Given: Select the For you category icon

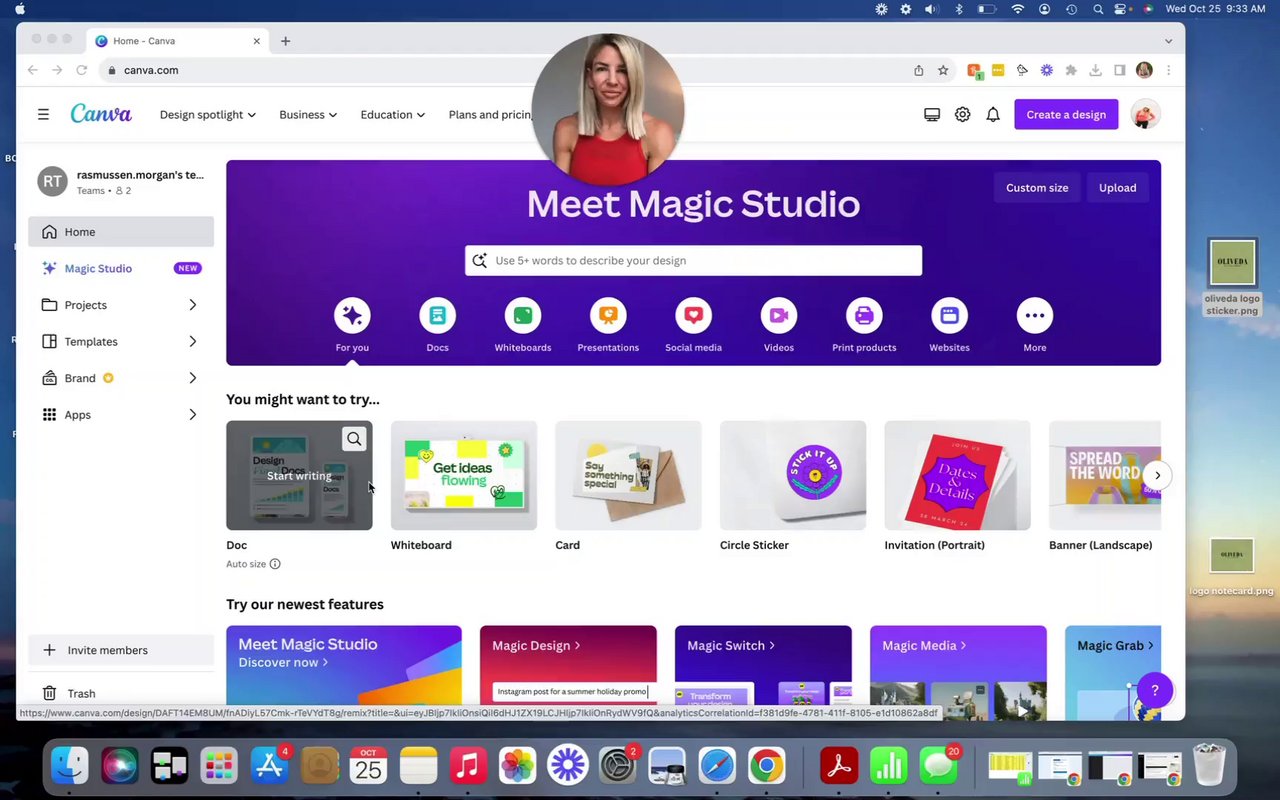Looking at the screenshot, I should (352, 315).
